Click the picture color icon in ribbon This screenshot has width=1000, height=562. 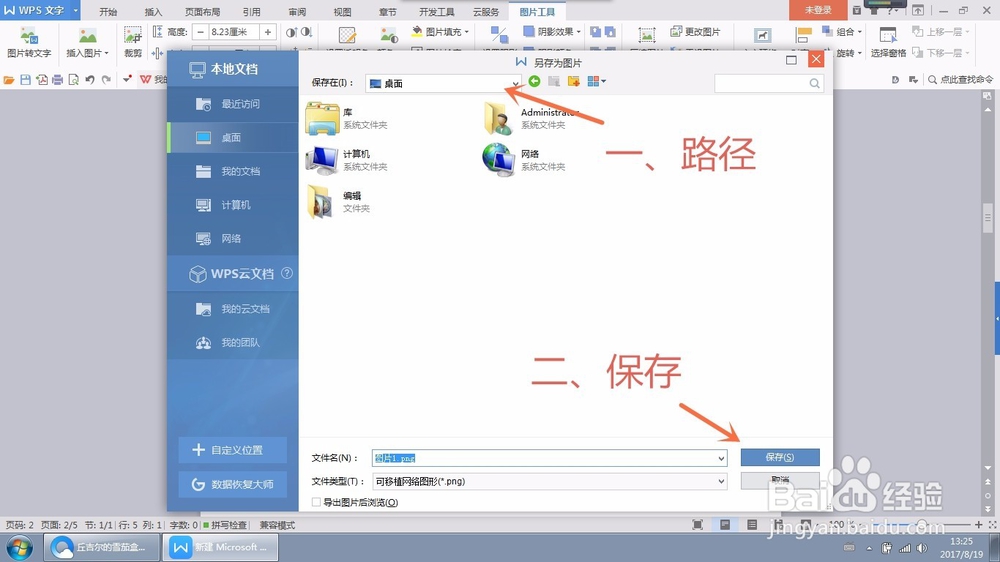tap(388, 35)
